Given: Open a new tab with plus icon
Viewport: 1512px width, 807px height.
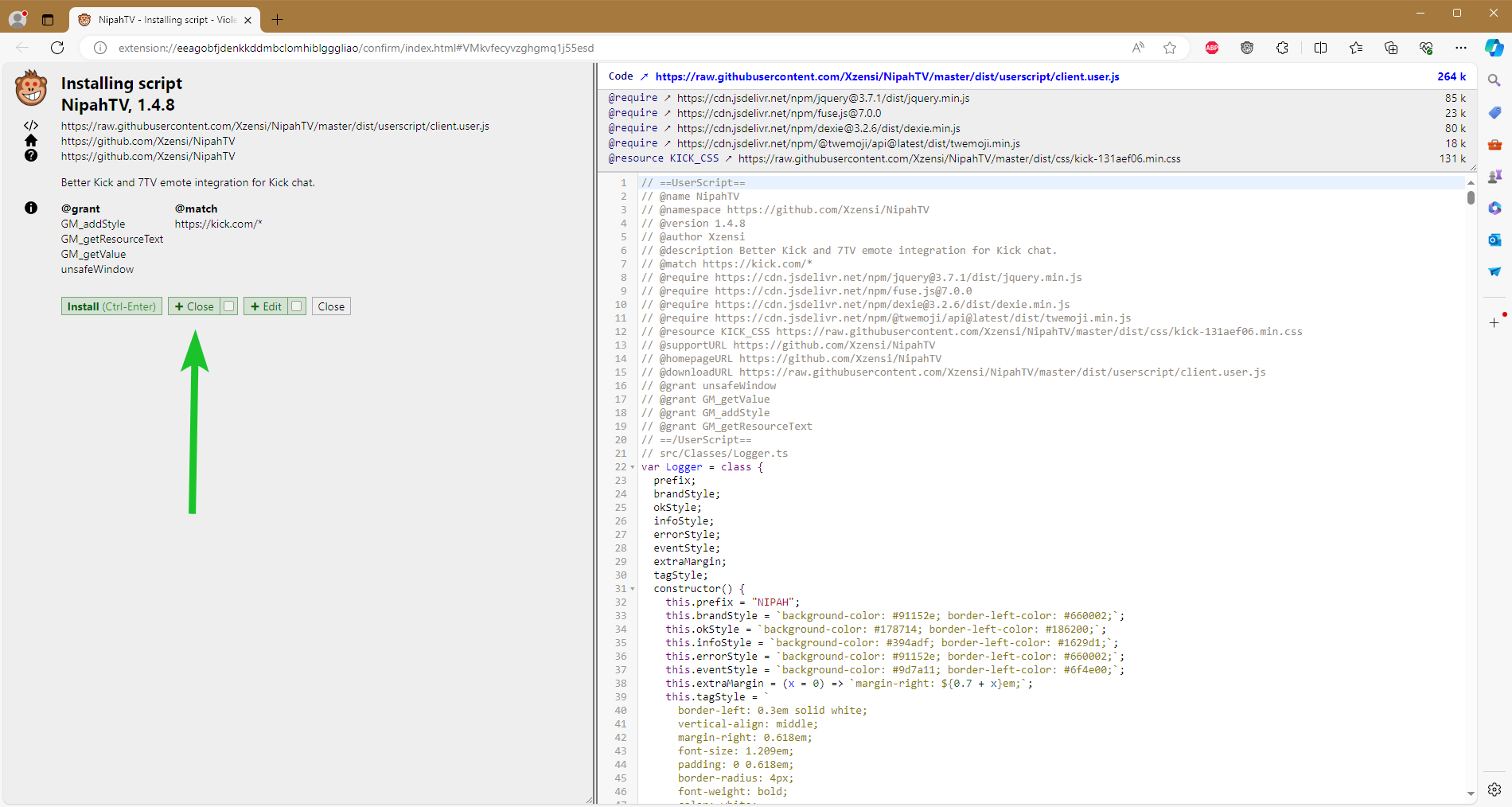Looking at the screenshot, I should [x=277, y=20].
